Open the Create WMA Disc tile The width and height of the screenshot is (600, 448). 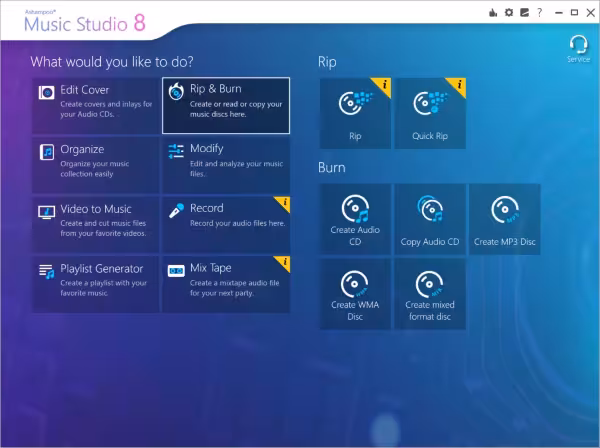(355, 294)
